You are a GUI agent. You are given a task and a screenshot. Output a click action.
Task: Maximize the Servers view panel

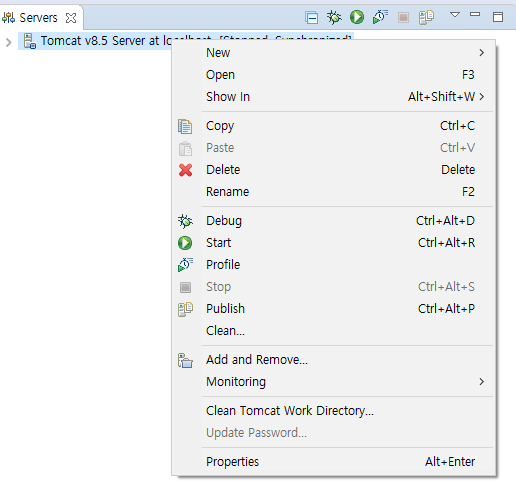[x=498, y=17]
